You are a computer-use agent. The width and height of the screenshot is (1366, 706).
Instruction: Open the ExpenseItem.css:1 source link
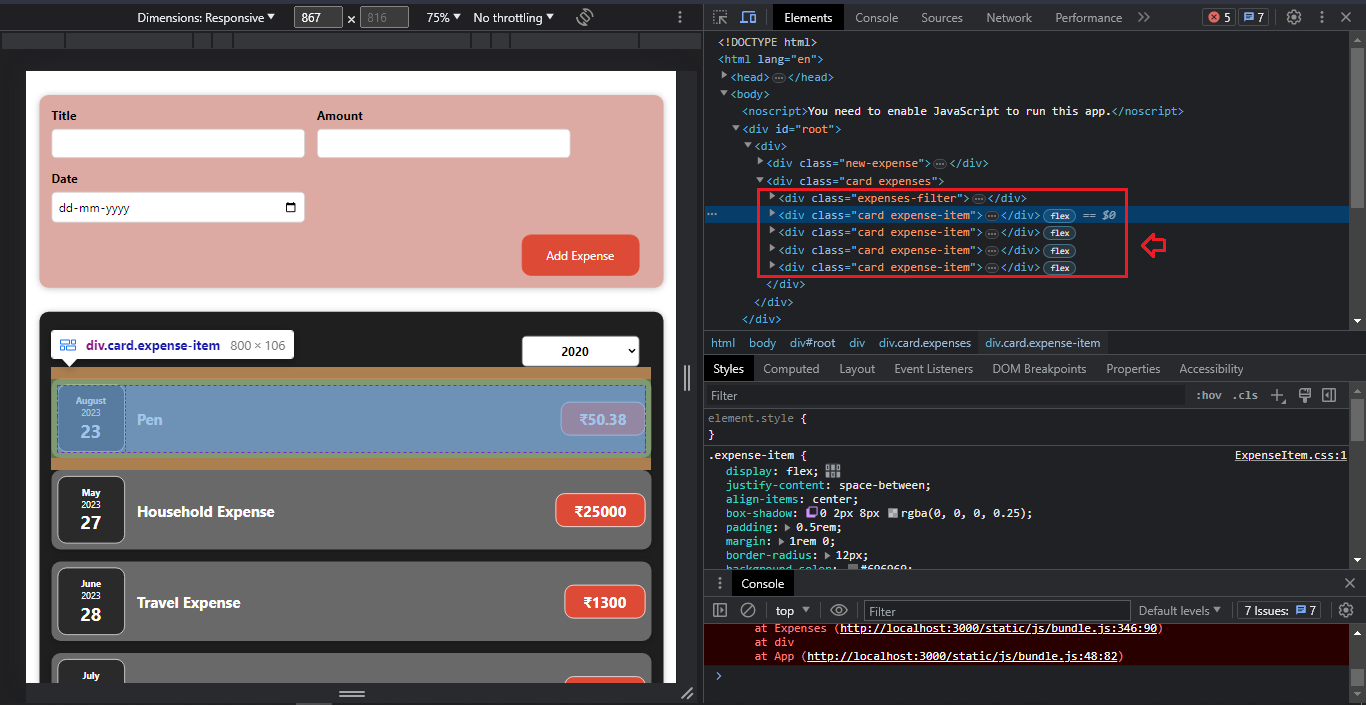pyautogui.click(x=1291, y=455)
